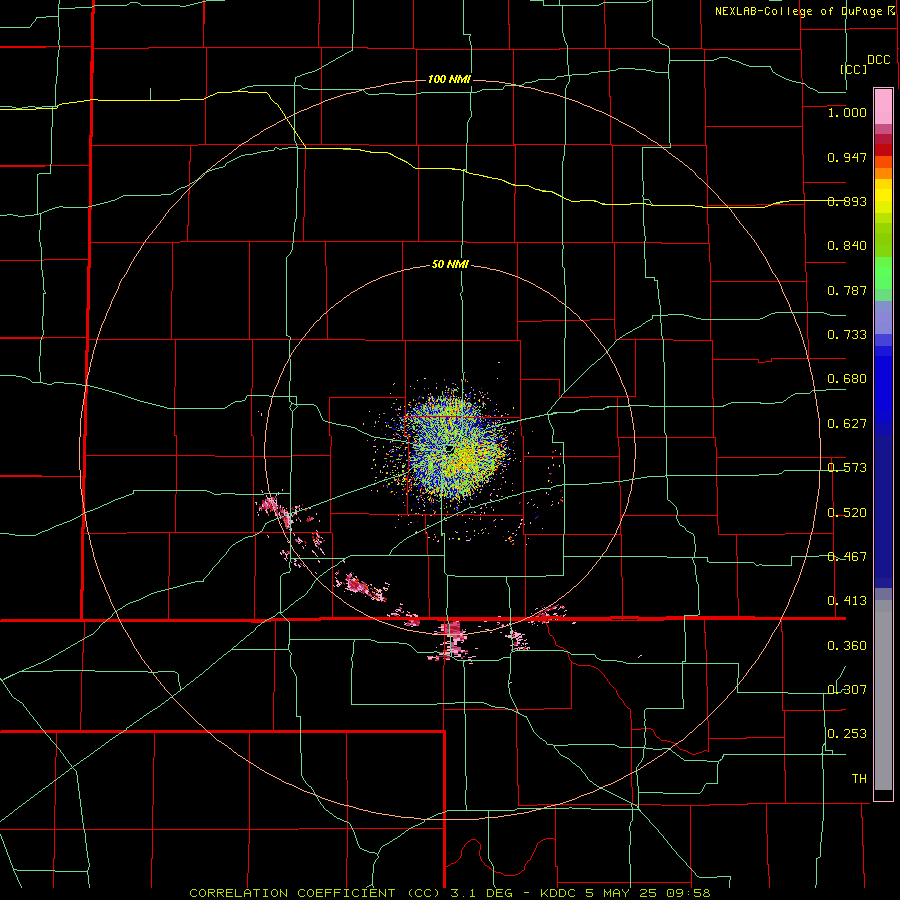Select the 0.253 scale value
This screenshot has width=900, height=900.
(847, 734)
